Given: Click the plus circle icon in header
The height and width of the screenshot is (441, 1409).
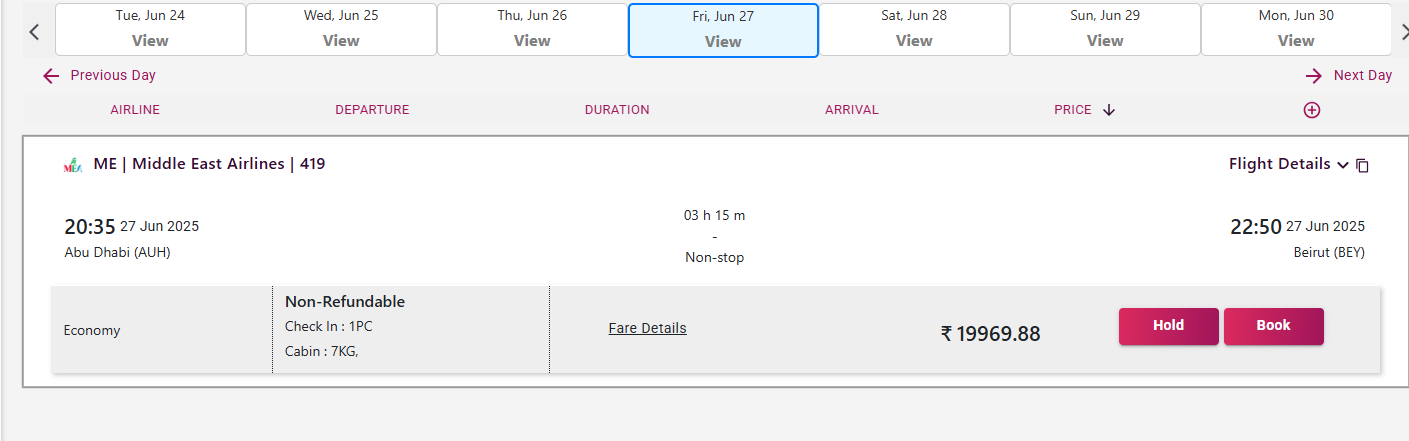Looking at the screenshot, I should (1312, 110).
